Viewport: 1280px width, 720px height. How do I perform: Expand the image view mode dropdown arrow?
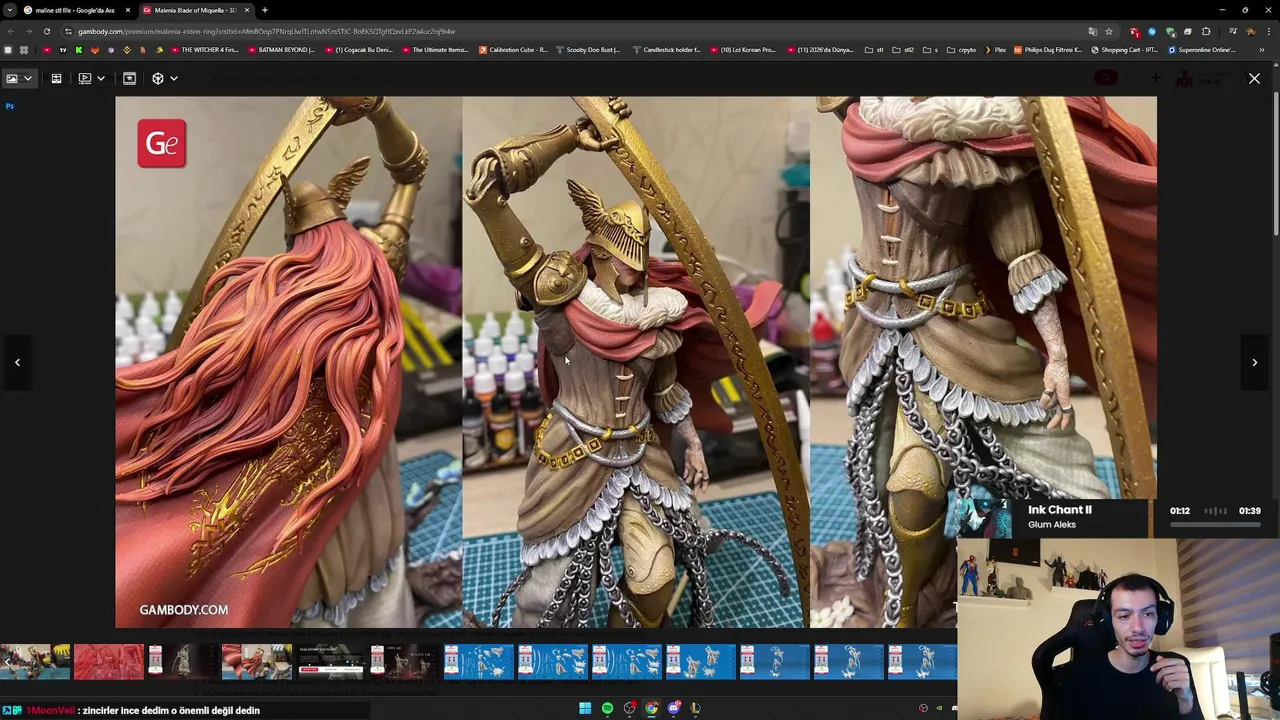28,78
